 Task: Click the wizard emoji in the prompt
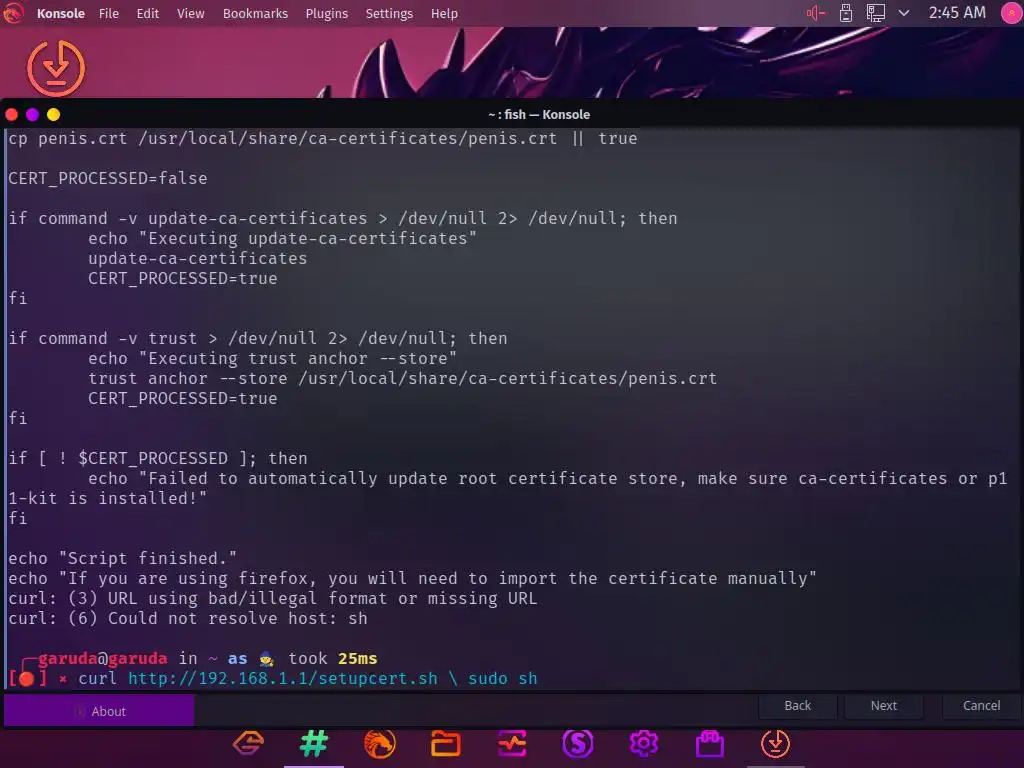(x=266, y=659)
